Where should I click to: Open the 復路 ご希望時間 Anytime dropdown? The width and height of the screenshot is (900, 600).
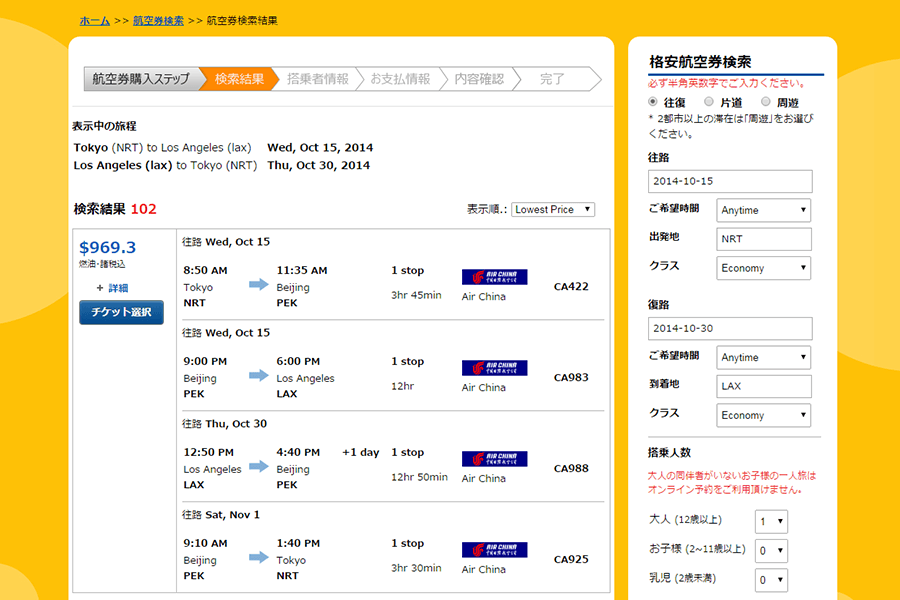[x=763, y=357]
